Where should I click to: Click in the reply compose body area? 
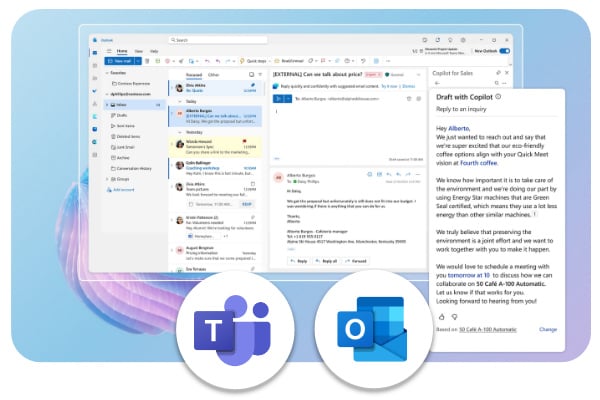click(x=347, y=130)
